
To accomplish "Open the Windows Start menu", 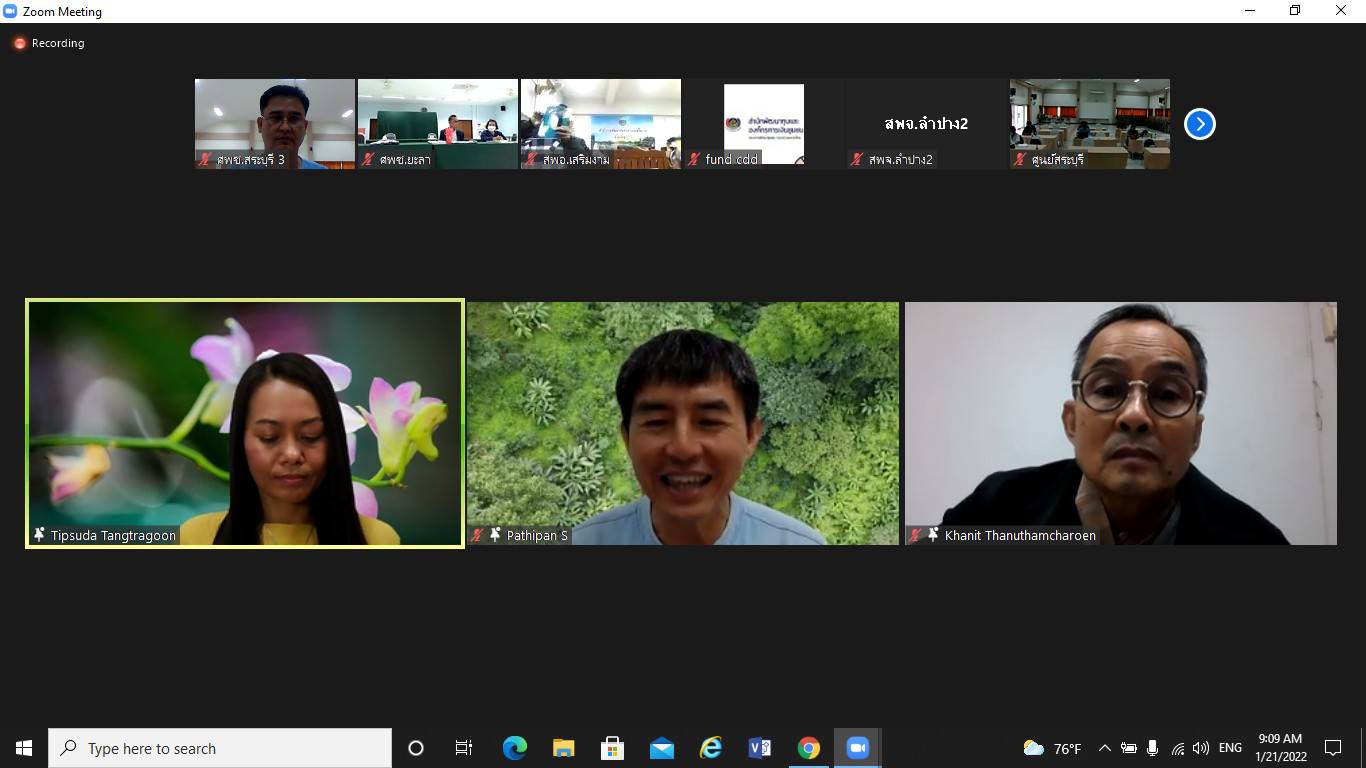I will pyautogui.click(x=24, y=748).
